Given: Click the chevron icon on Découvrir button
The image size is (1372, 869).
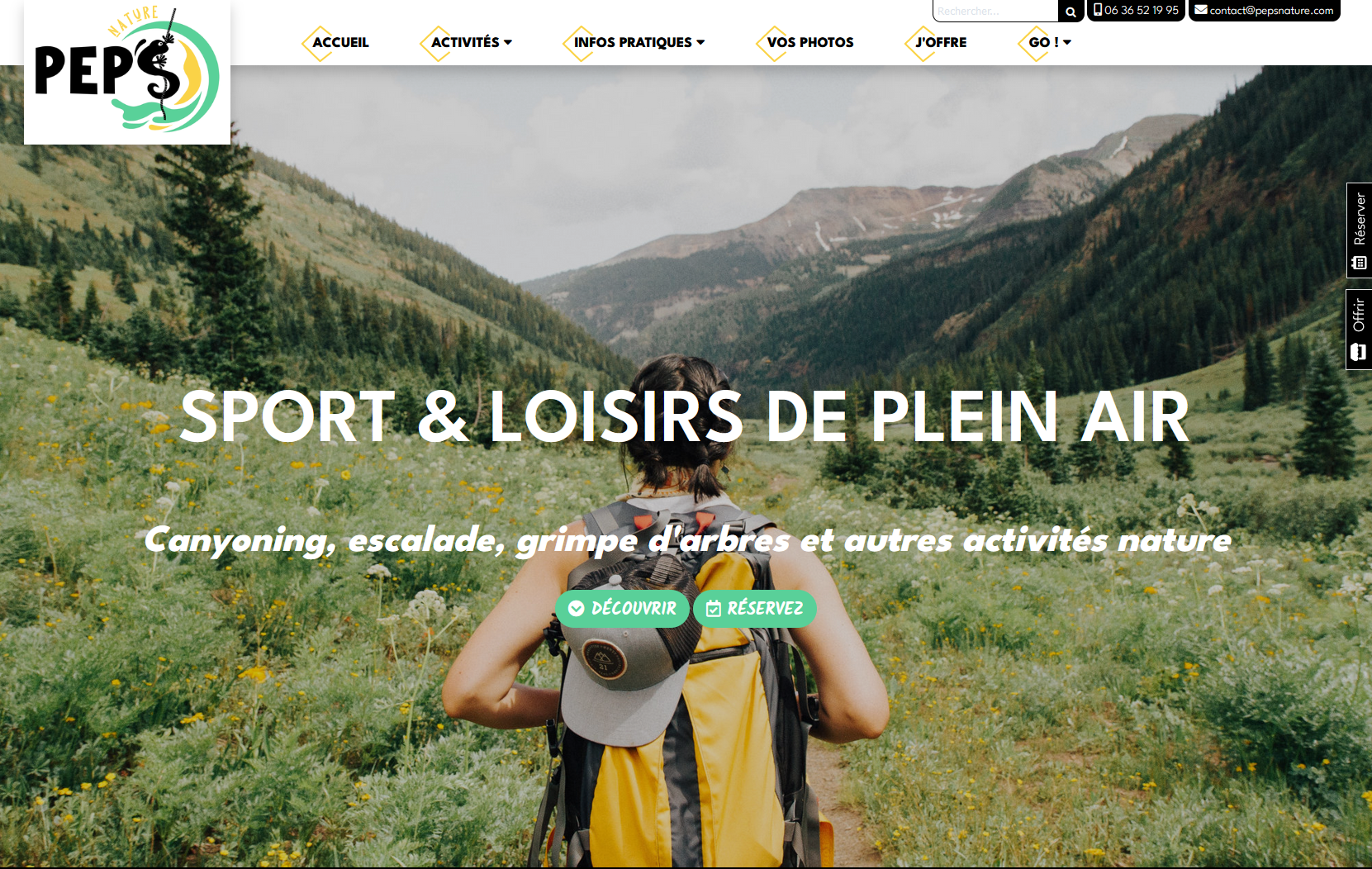Looking at the screenshot, I should point(577,609).
